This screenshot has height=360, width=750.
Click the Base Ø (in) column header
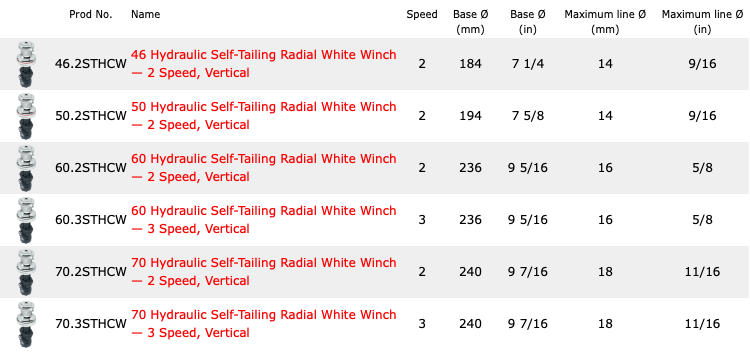coord(528,22)
